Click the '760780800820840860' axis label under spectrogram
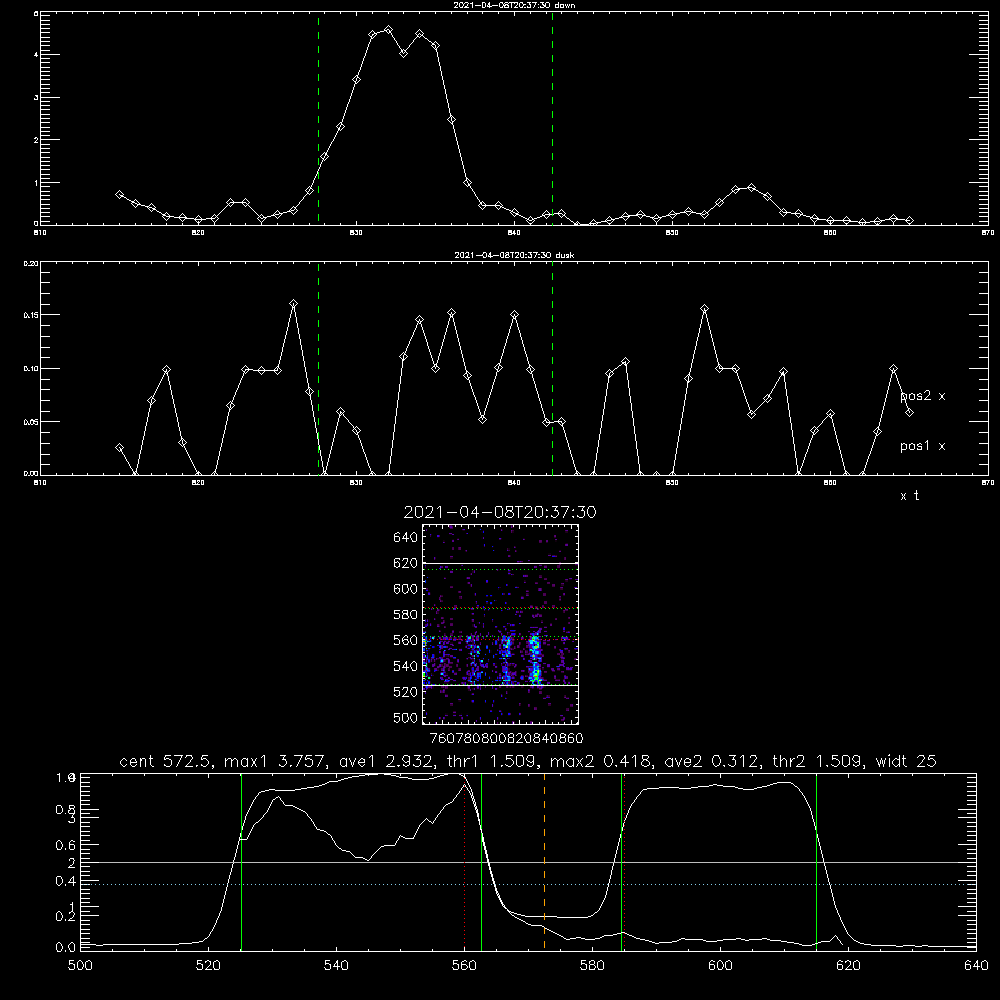Image resolution: width=1000 pixels, height=1000 pixels. click(x=506, y=739)
